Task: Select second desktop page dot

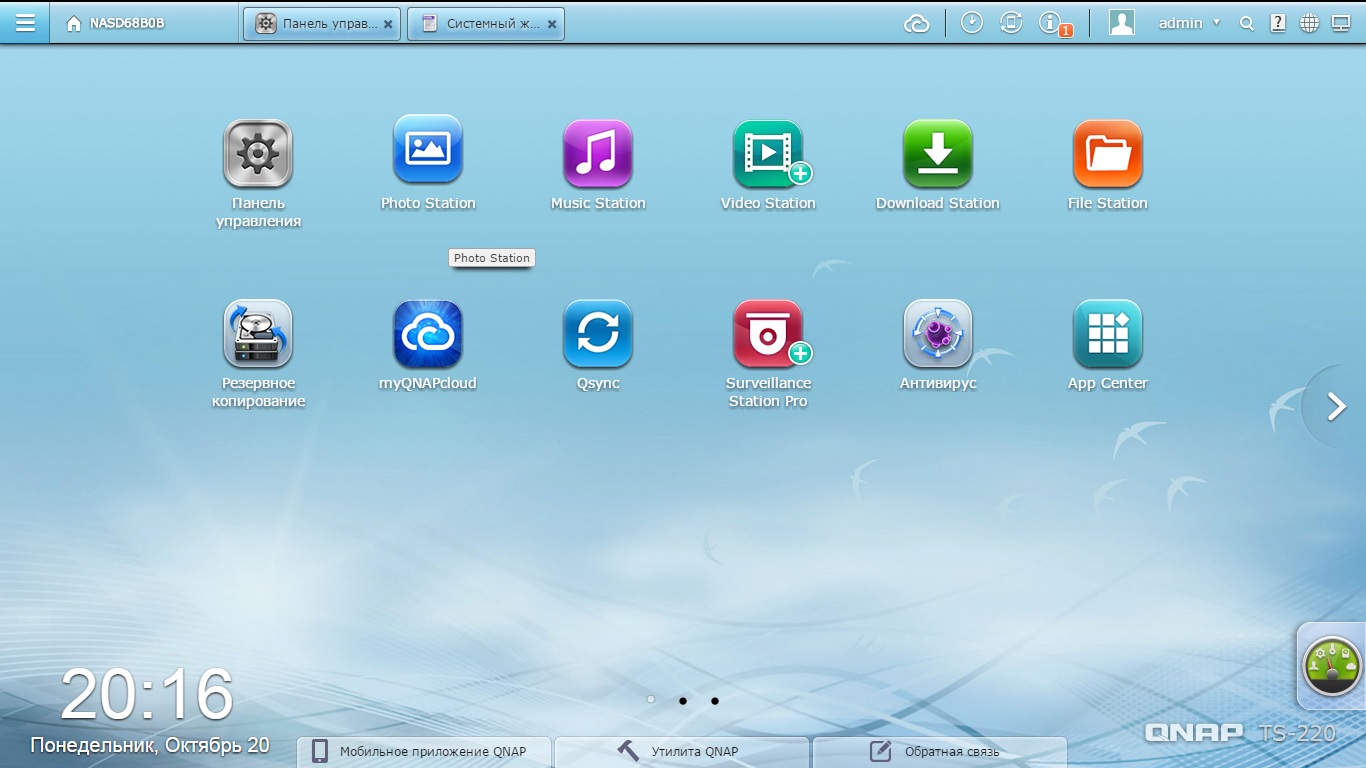Action: [683, 701]
